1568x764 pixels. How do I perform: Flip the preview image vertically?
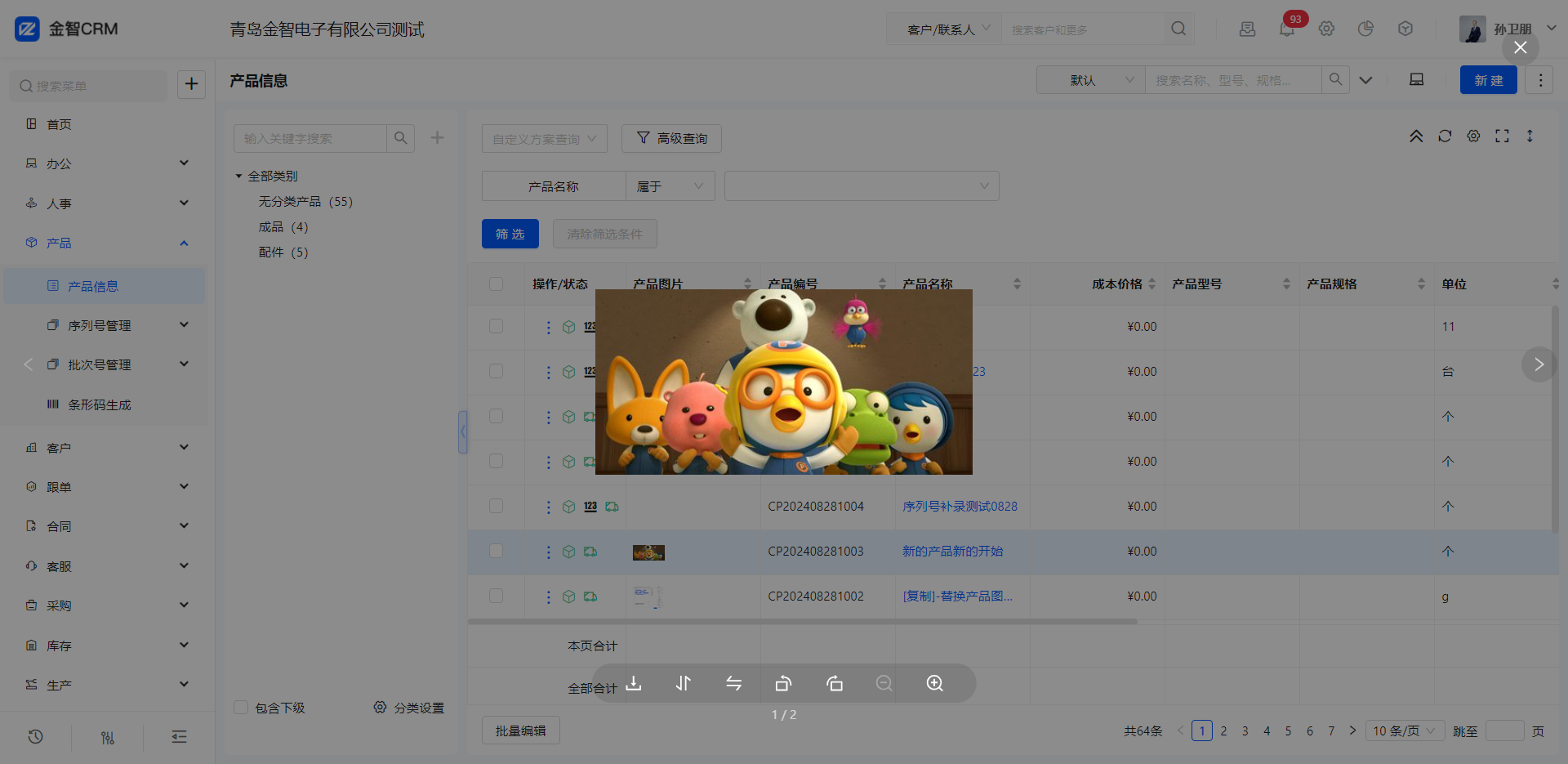pyautogui.click(x=684, y=683)
